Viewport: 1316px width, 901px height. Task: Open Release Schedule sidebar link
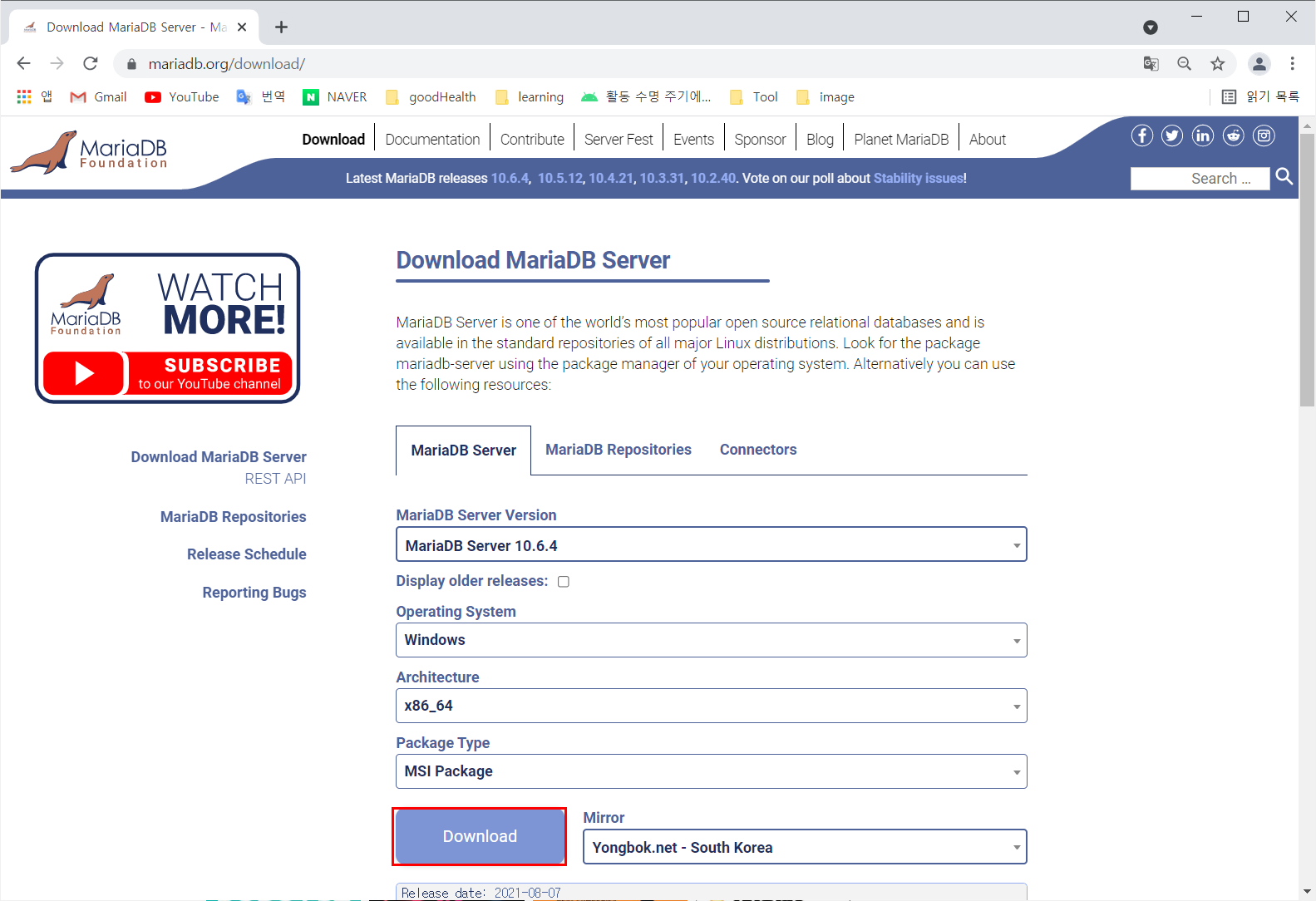pyautogui.click(x=247, y=554)
